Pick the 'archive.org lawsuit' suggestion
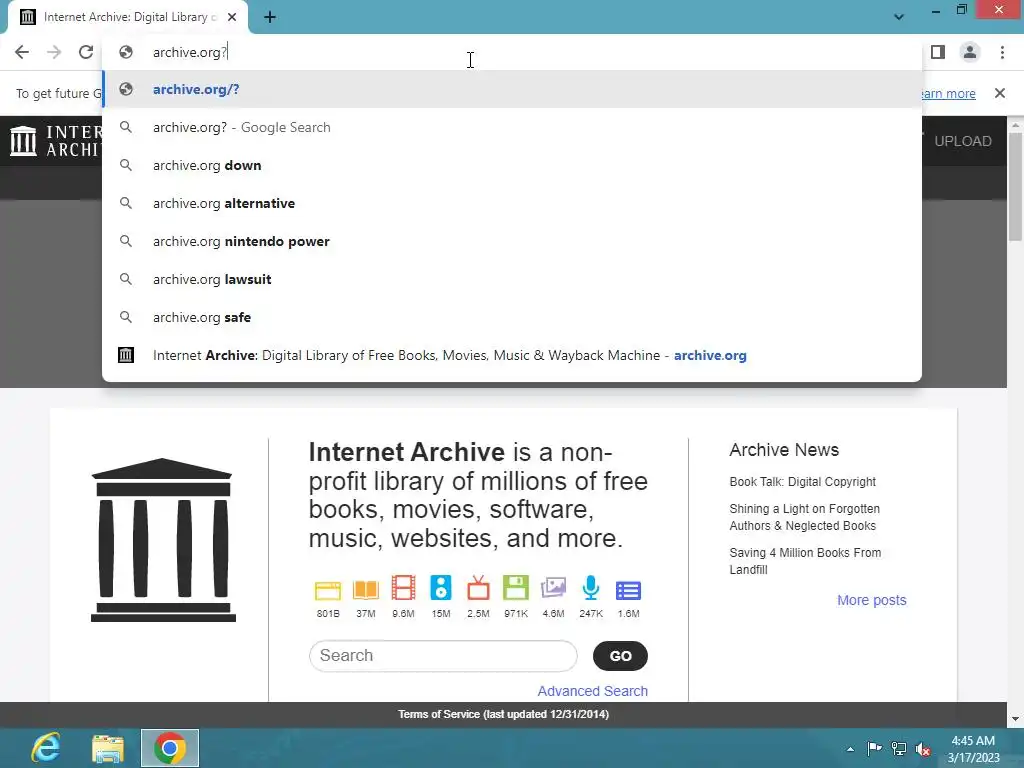The width and height of the screenshot is (1024, 768). pyautogui.click(x=512, y=279)
